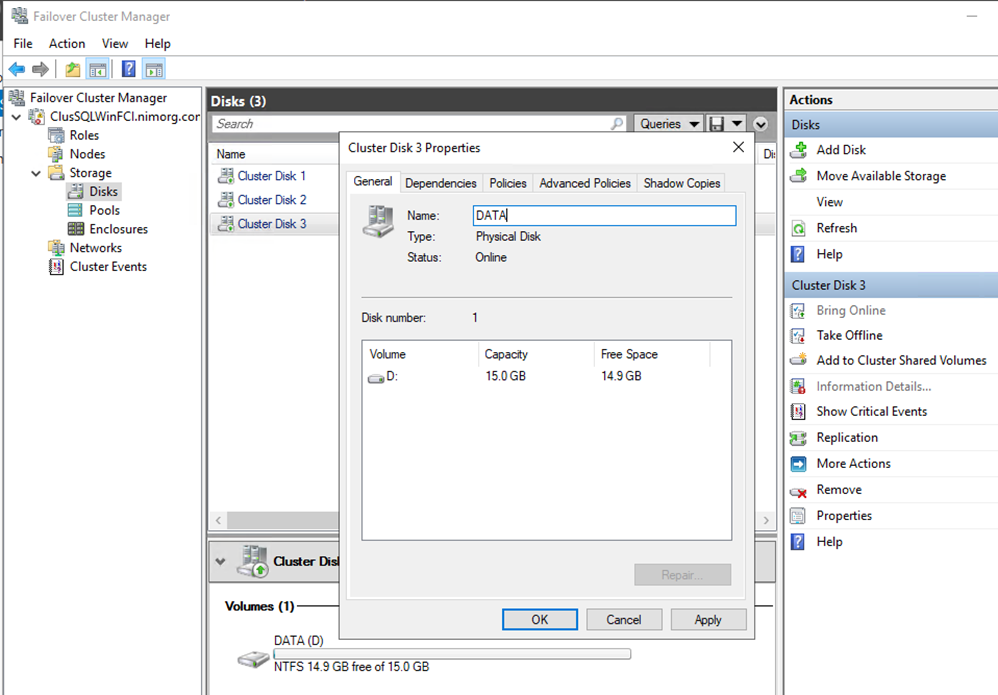
Task: Select the Pools icon in Storage tree
Action: (x=75, y=210)
